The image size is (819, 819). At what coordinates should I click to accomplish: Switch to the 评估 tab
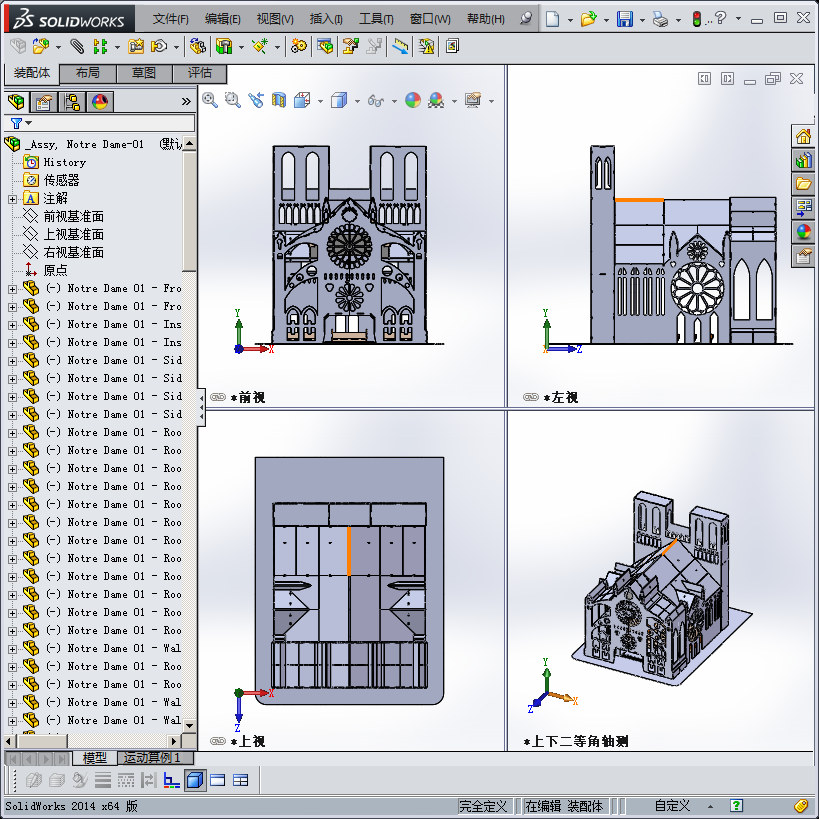pyautogui.click(x=199, y=73)
